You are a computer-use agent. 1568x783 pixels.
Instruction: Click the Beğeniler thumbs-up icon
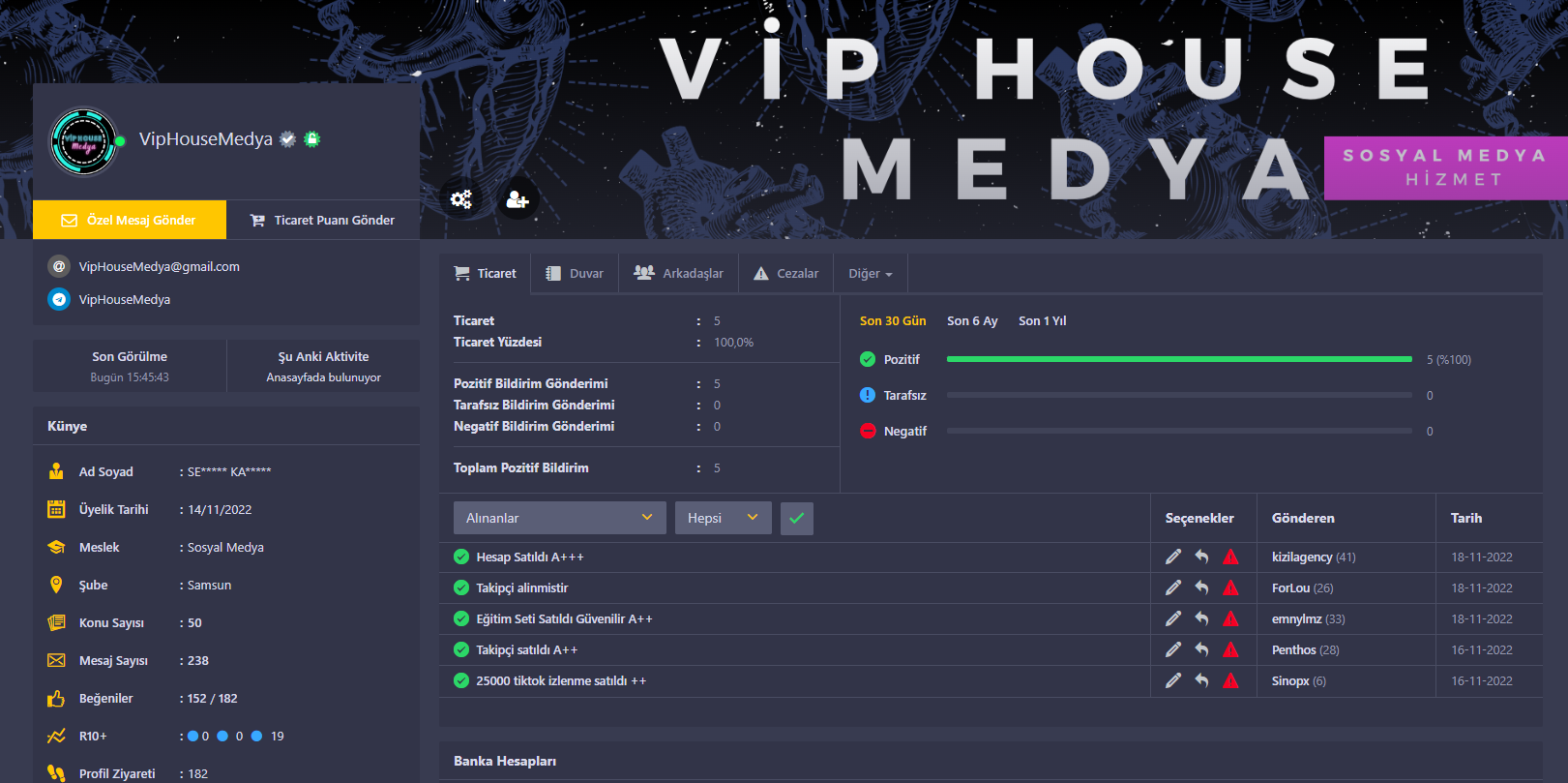click(56, 698)
